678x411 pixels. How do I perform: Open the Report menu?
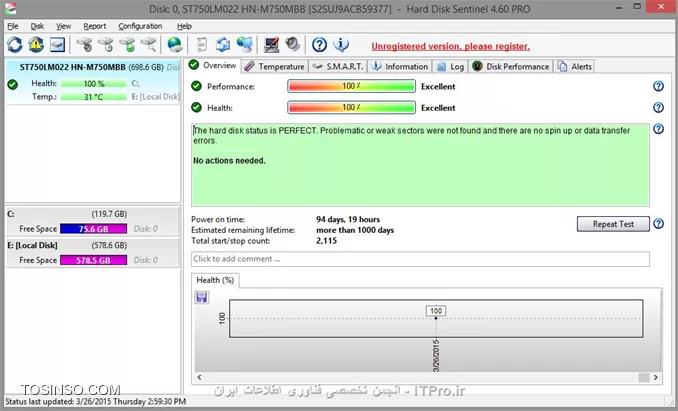(95, 26)
